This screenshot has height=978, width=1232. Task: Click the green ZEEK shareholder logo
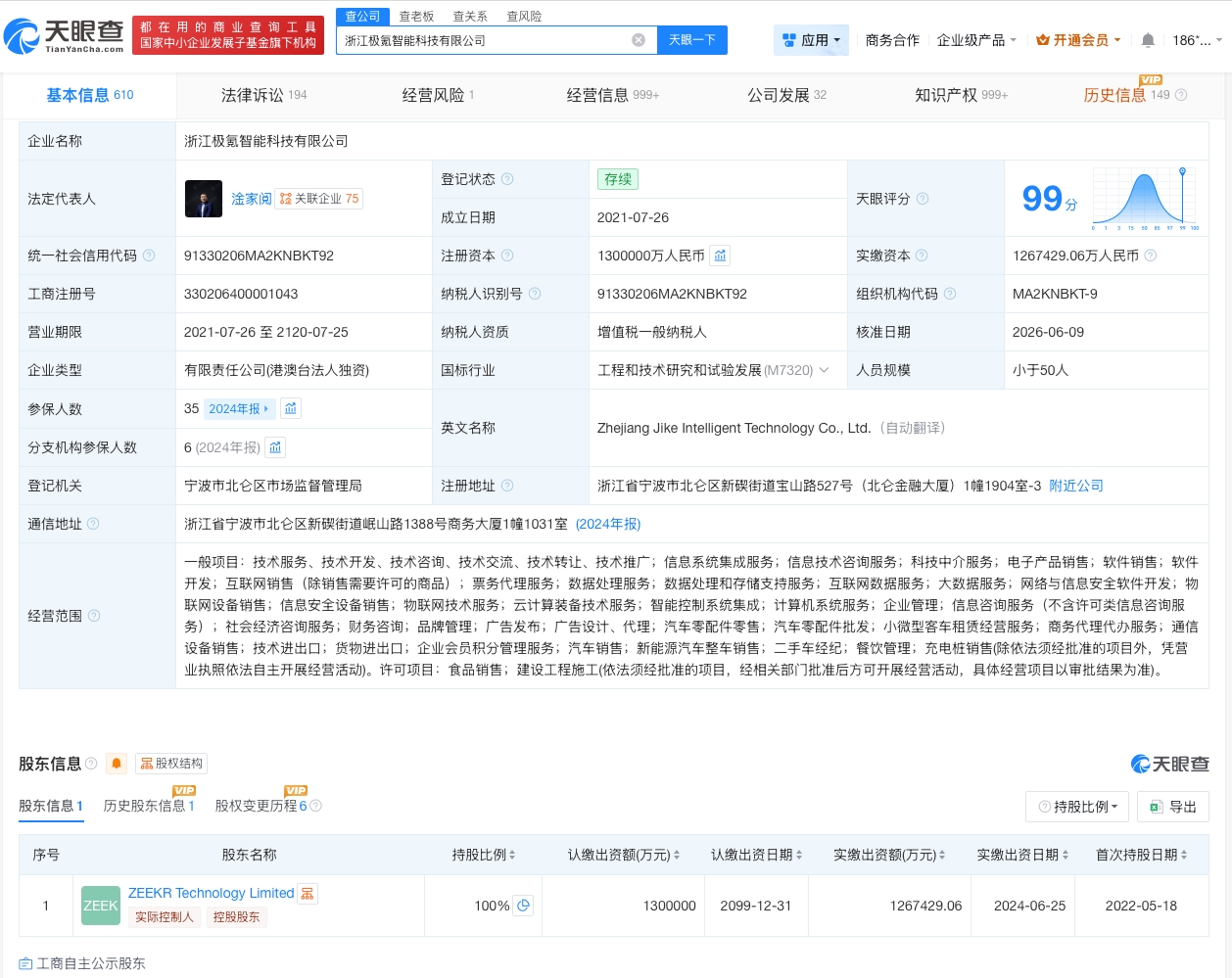[x=100, y=906]
